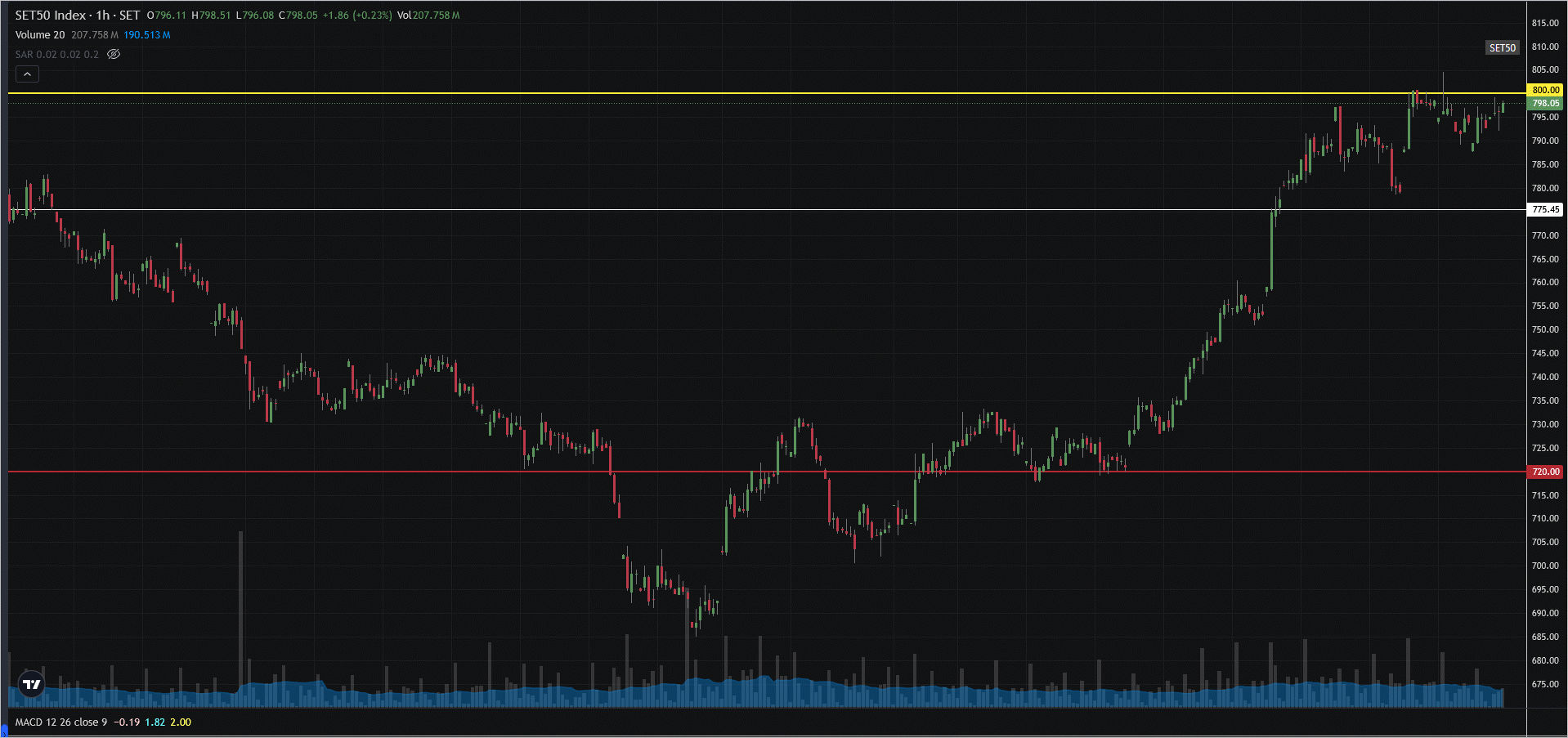Image resolution: width=1568 pixels, height=738 pixels.
Task: Click the volume moving average value 190.513 M
Action: 147,35
